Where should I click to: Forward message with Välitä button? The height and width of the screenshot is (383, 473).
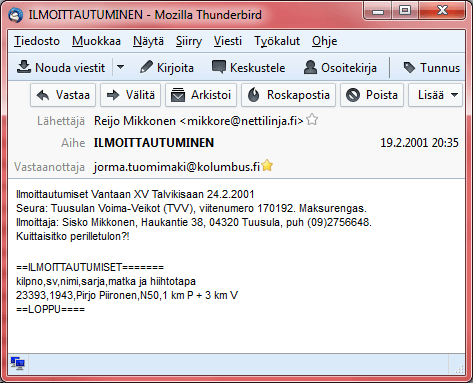[x=131, y=95]
